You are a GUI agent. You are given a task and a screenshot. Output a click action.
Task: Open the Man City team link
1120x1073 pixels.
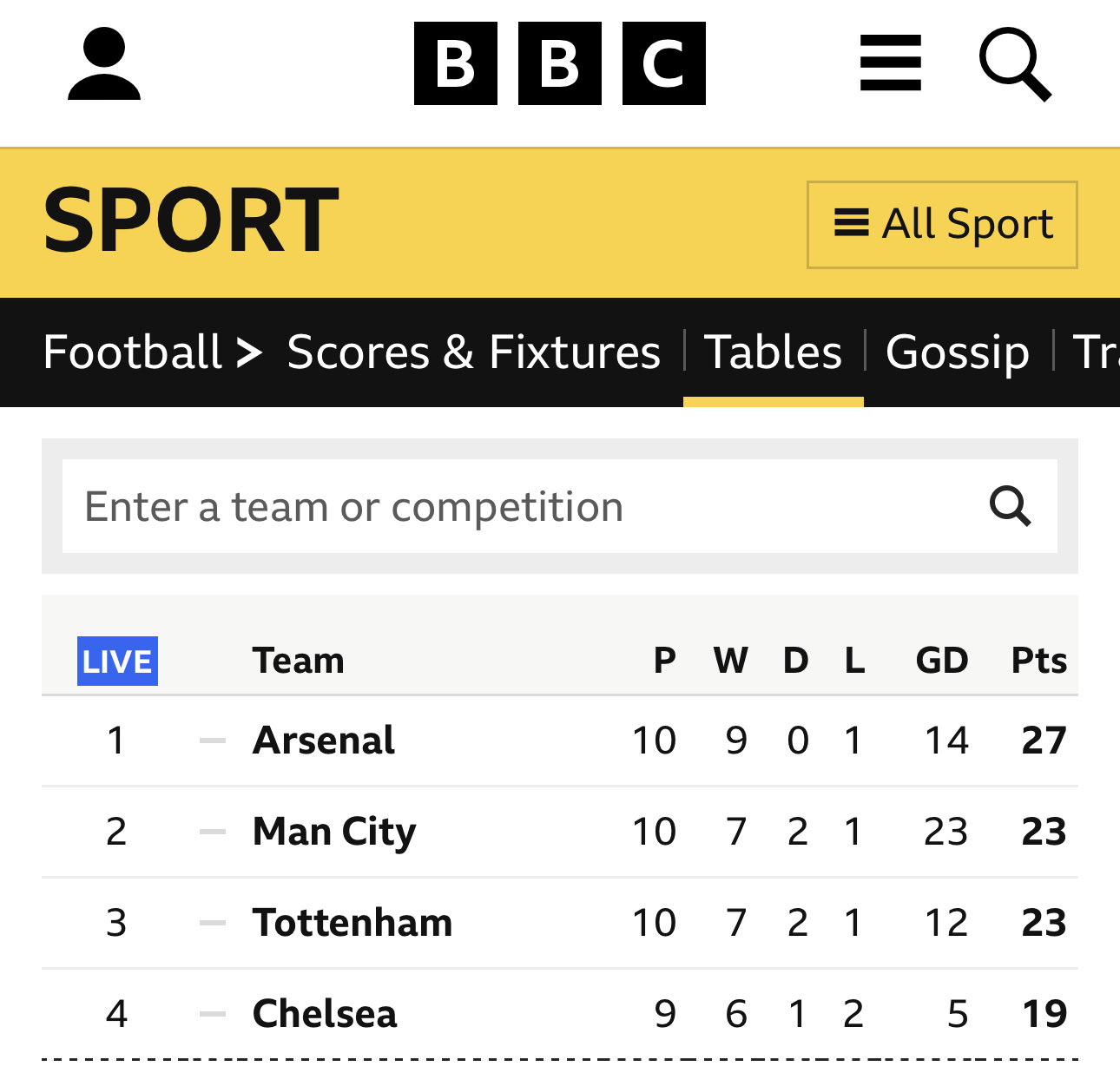pos(334,832)
